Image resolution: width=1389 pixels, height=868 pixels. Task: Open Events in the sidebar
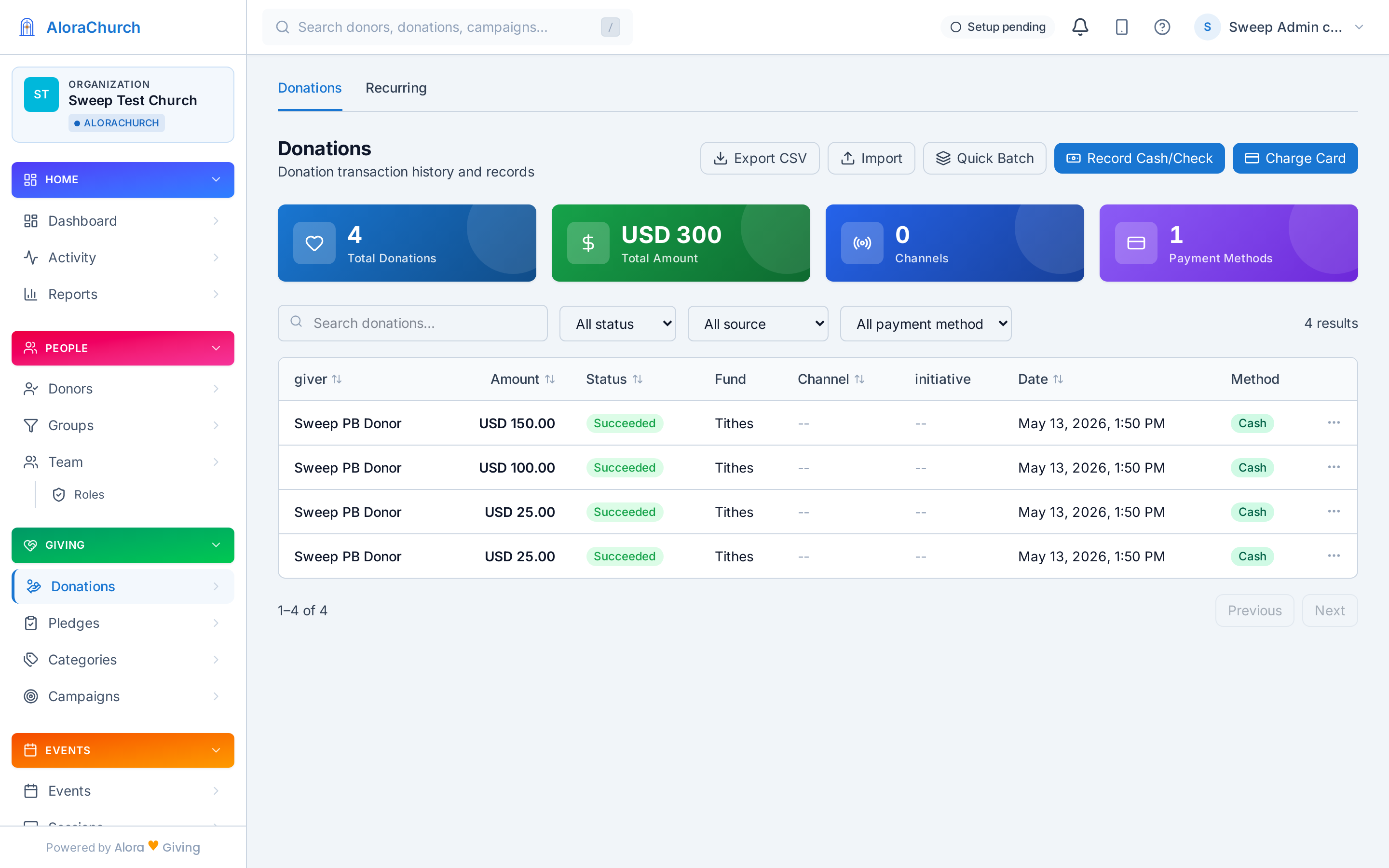pyautogui.click(x=123, y=791)
